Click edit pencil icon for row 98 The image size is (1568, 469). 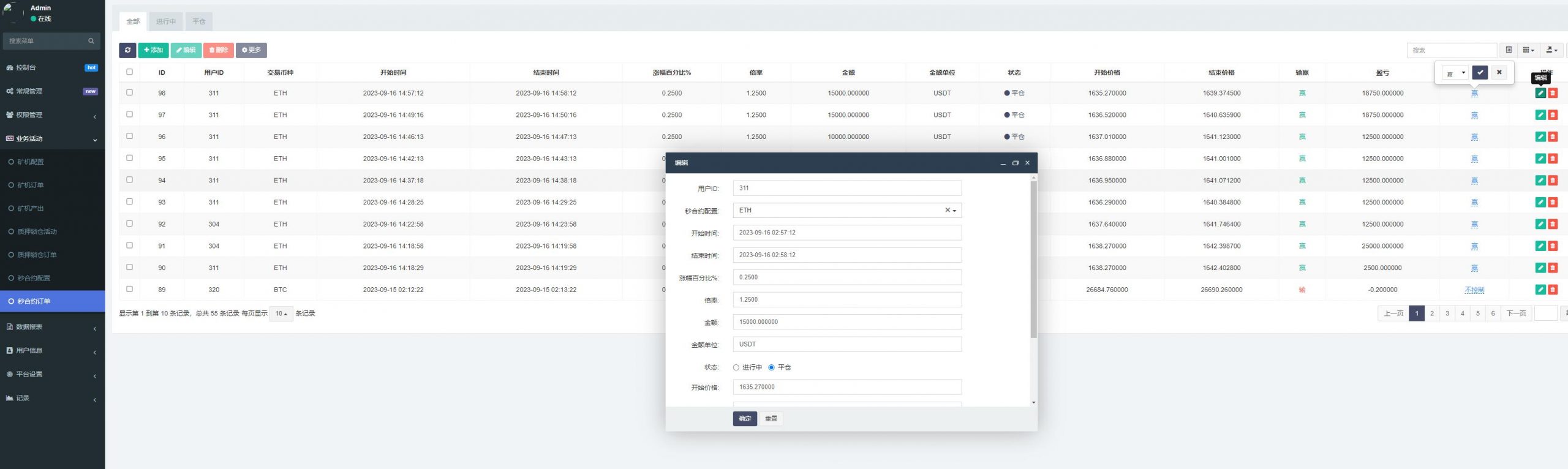1540,93
